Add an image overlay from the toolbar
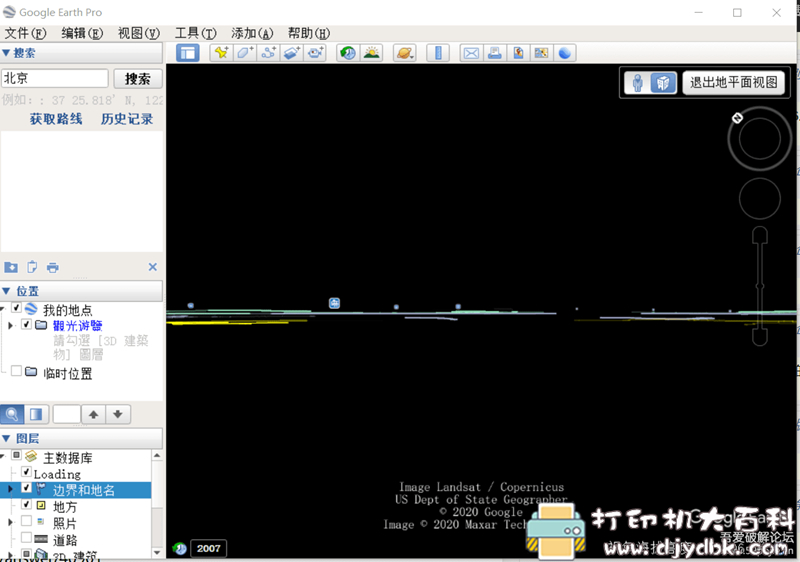 pos(292,53)
